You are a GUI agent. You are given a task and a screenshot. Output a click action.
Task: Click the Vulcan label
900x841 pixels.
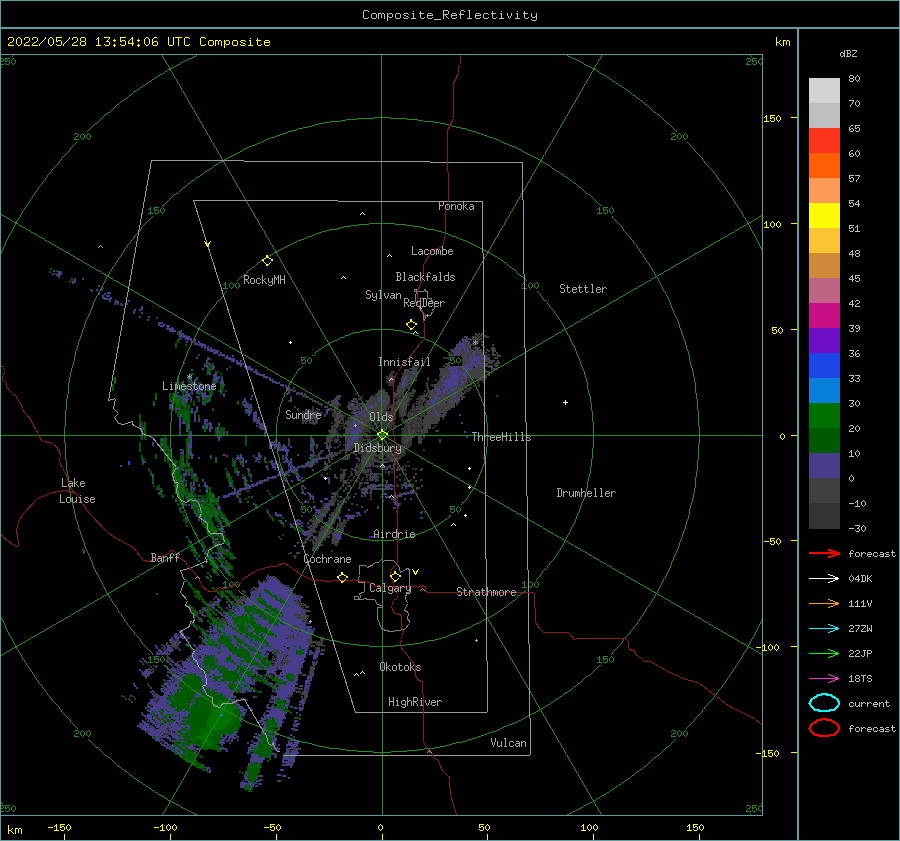click(x=508, y=743)
